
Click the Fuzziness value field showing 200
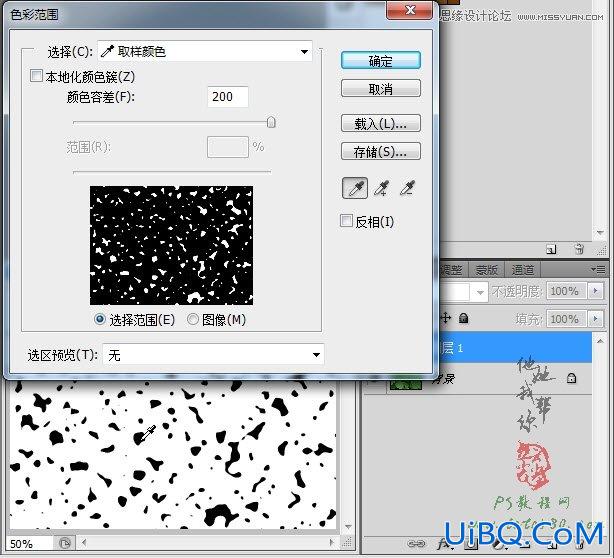click(x=228, y=96)
